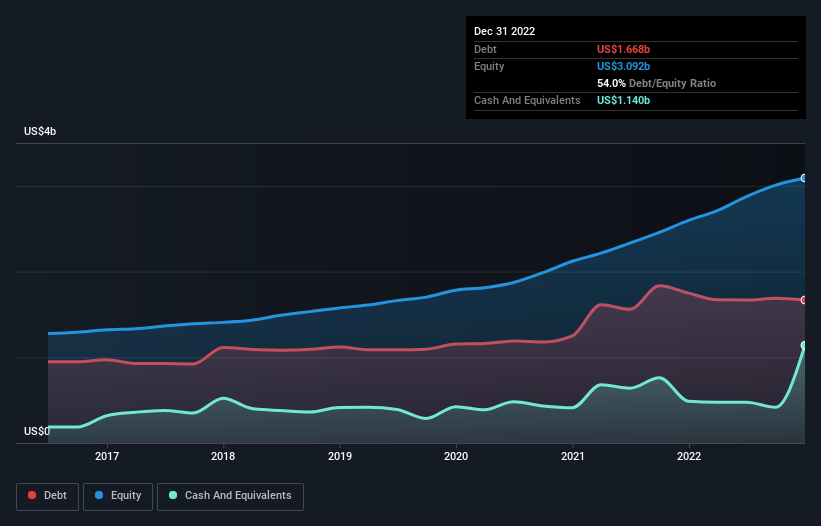
Task: Select the US$3.092b equity value in the tooltip
Action: 623,66
